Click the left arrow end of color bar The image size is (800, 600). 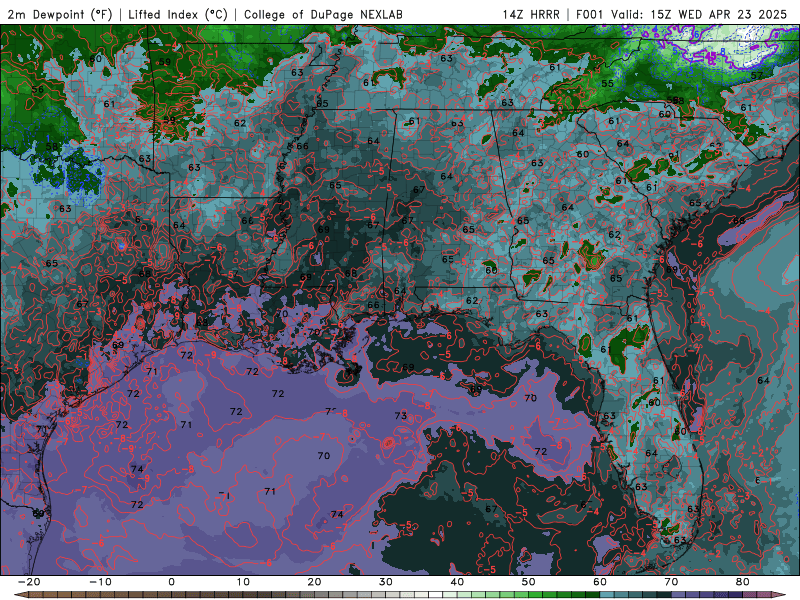click(20, 595)
